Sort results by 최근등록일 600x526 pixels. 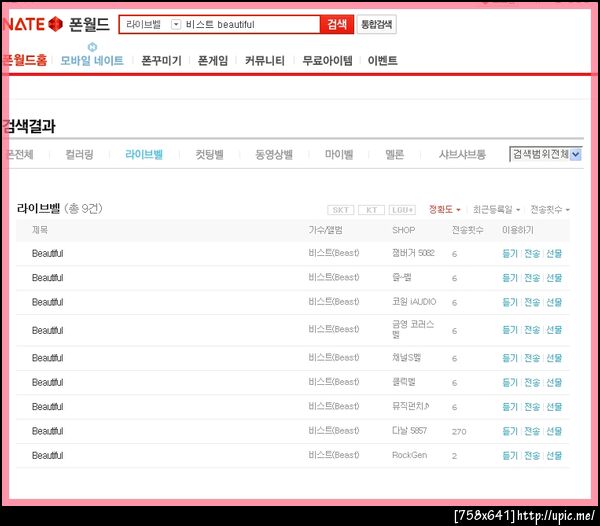pos(496,209)
